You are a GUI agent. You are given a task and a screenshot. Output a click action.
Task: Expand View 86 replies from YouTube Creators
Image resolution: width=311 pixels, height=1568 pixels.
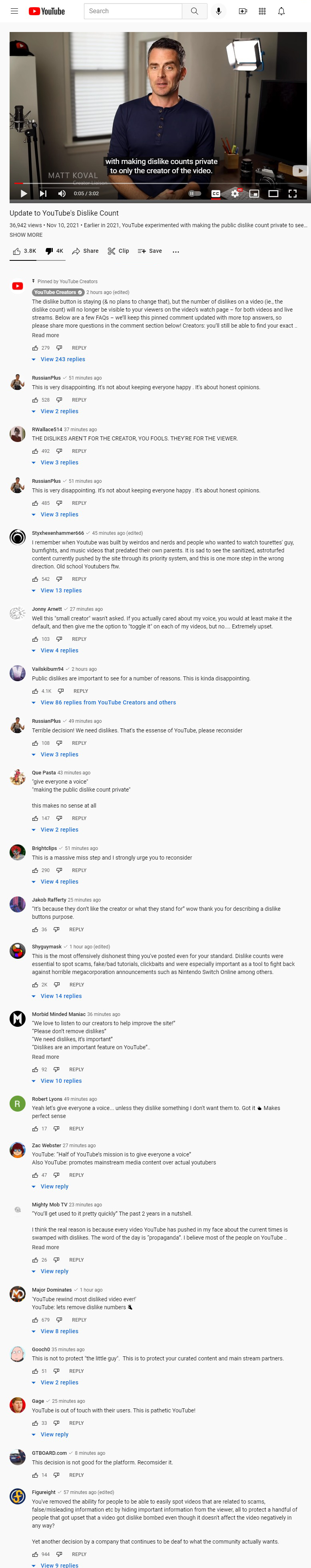(104, 702)
